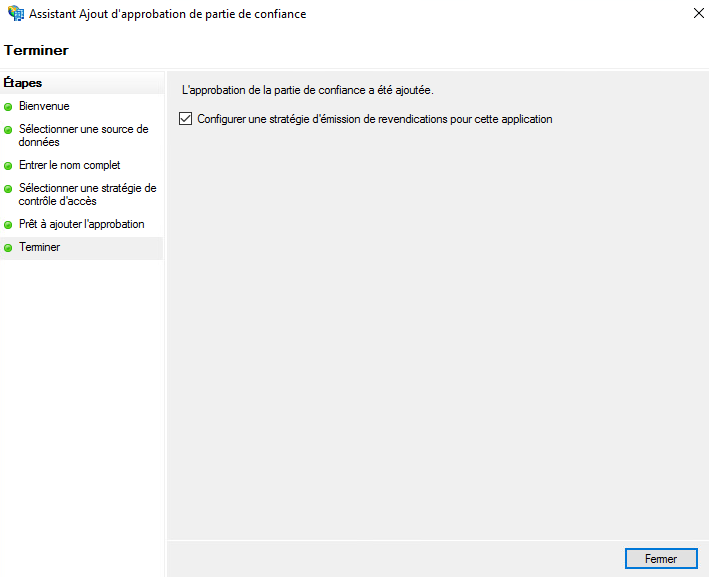Click the green bullet next to the Terminer step
This screenshot has height=577, width=709.
pos(8,248)
